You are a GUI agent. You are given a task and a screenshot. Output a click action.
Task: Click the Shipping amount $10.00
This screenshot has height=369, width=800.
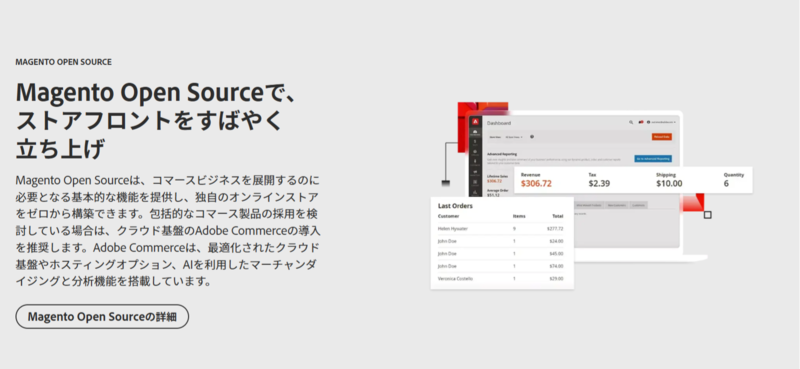pos(669,183)
